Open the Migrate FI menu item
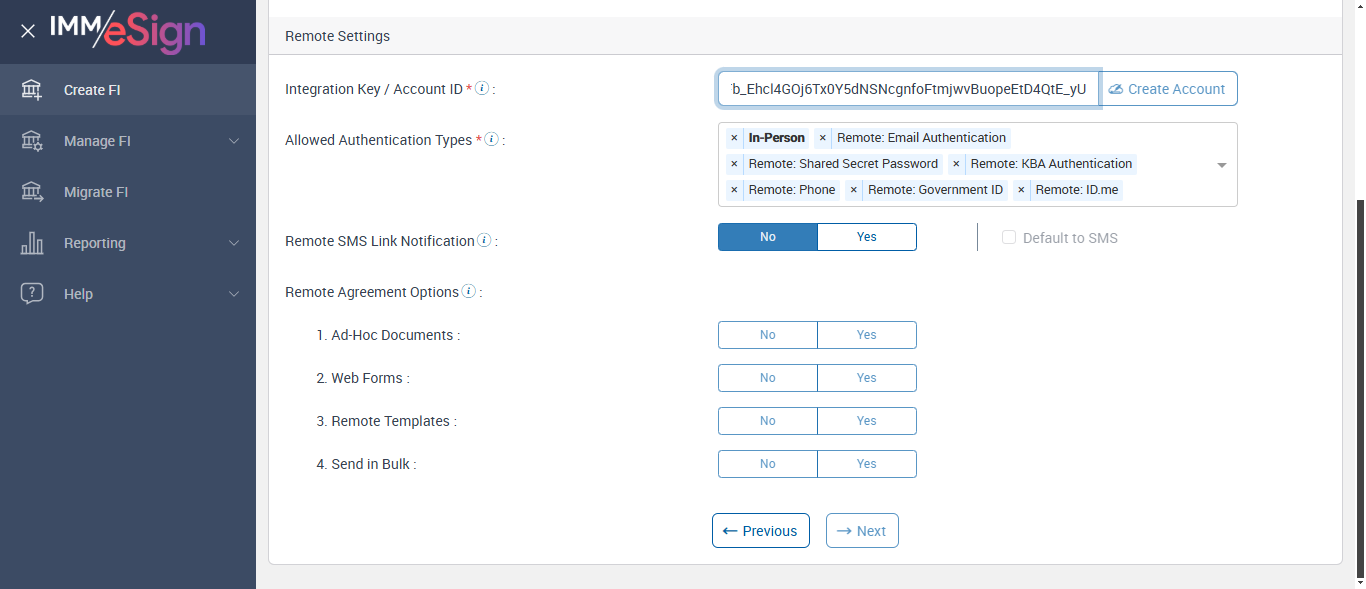Viewport: 1366px width, 589px height. 96,192
